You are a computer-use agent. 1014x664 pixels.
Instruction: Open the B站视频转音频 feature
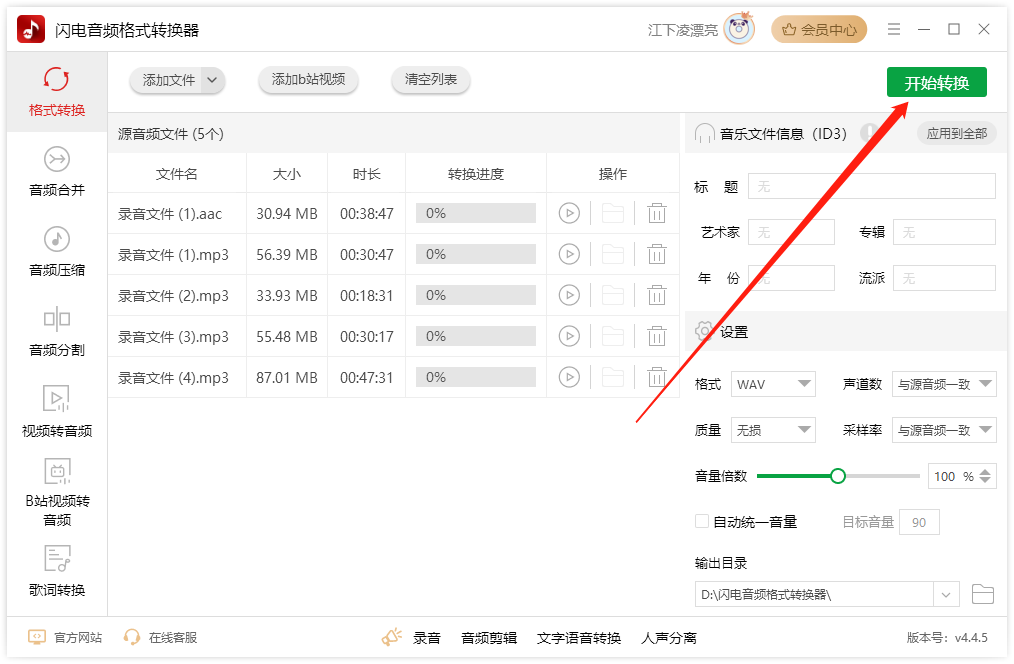click(x=57, y=490)
